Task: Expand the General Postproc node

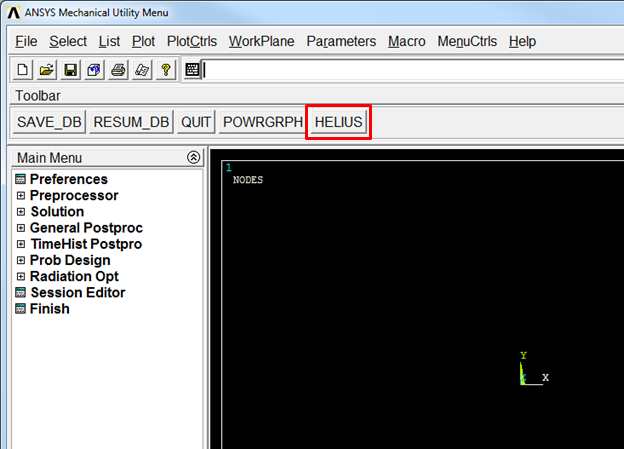Action: tap(21, 228)
